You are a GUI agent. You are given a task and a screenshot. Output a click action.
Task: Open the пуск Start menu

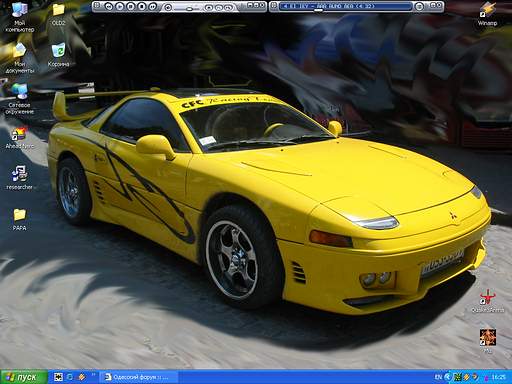coord(23,377)
